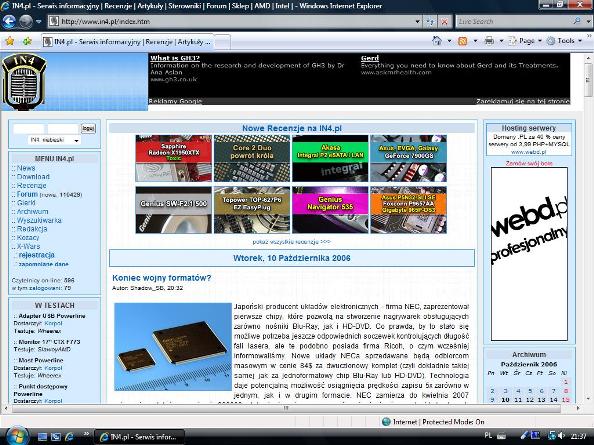
Task: Open Sapphire Radeon X1950XTX review thumbnail
Action: tap(174, 158)
